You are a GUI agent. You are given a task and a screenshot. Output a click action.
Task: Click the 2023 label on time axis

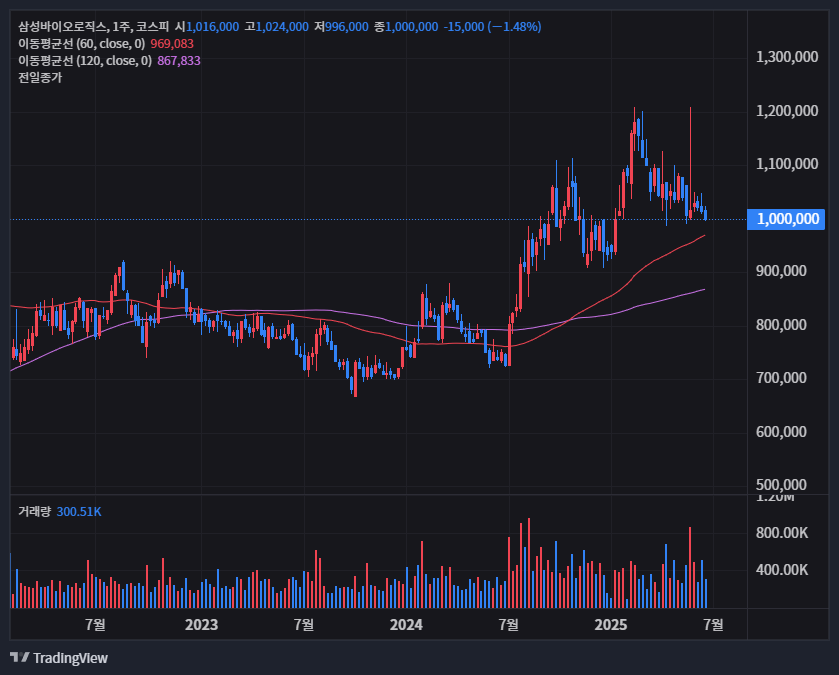pos(201,625)
